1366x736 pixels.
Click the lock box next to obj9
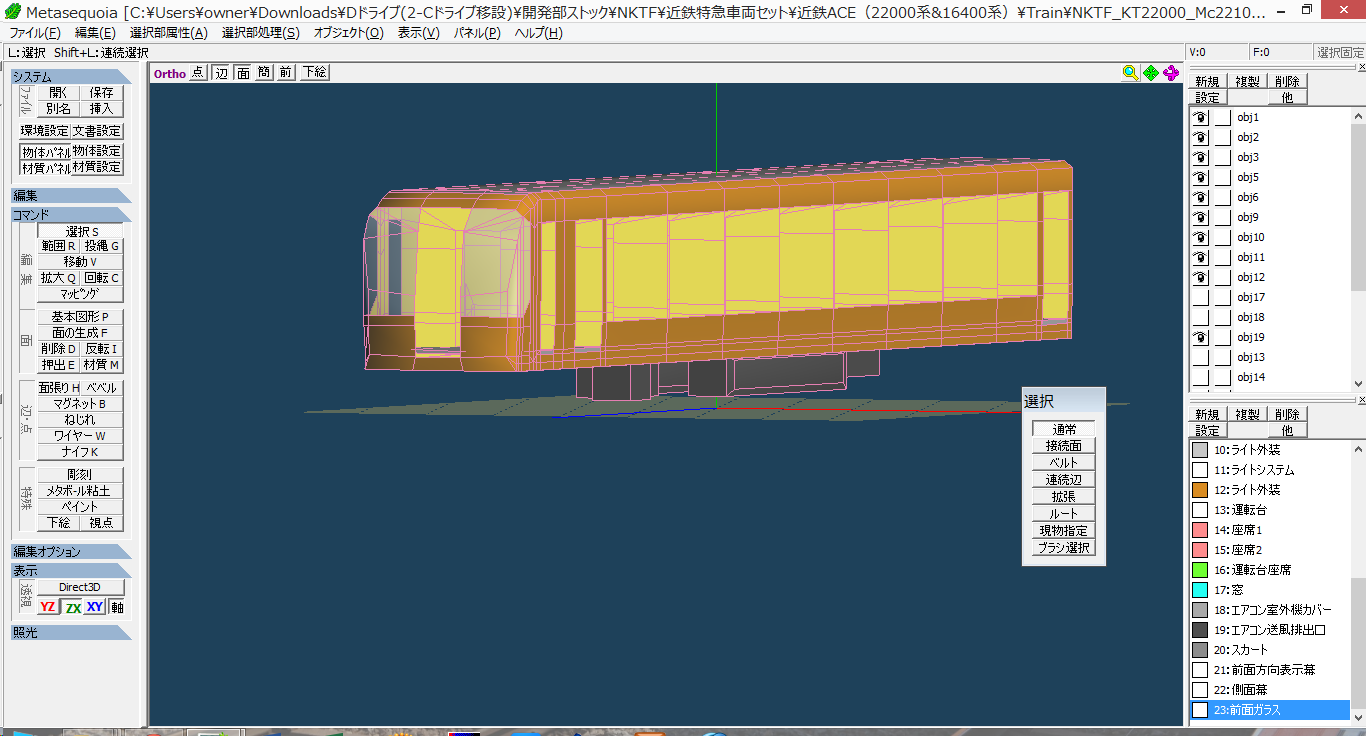click(x=1222, y=217)
